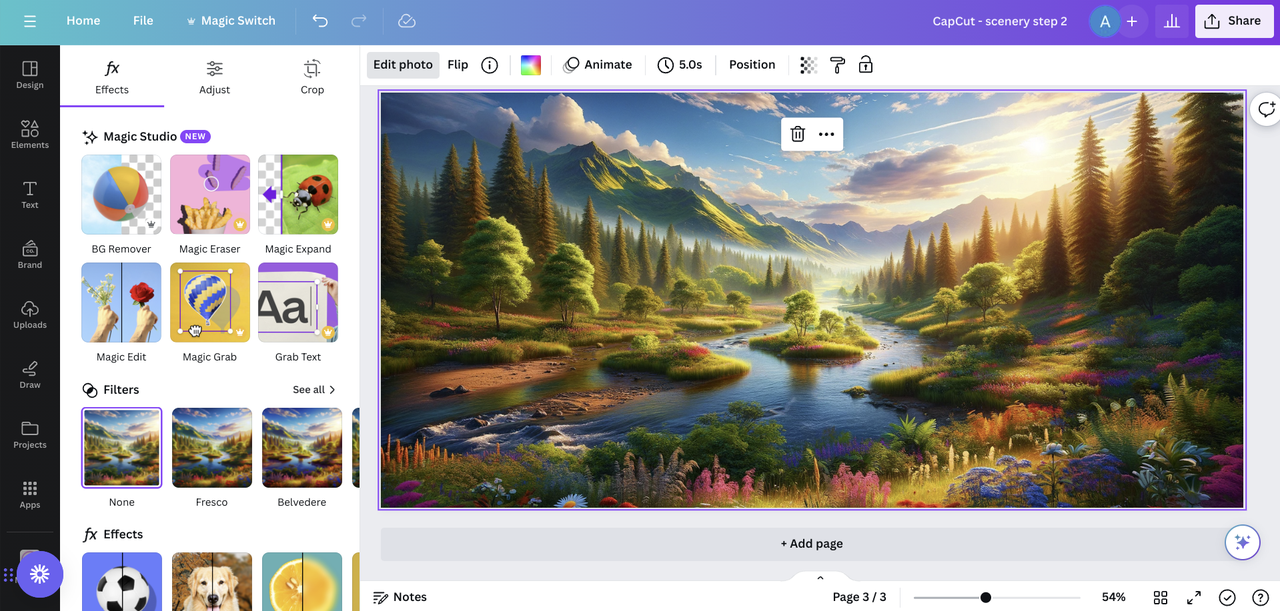Image resolution: width=1280 pixels, height=611 pixels.
Task: Toggle the lock icon in toolbar
Action: click(x=866, y=65)
